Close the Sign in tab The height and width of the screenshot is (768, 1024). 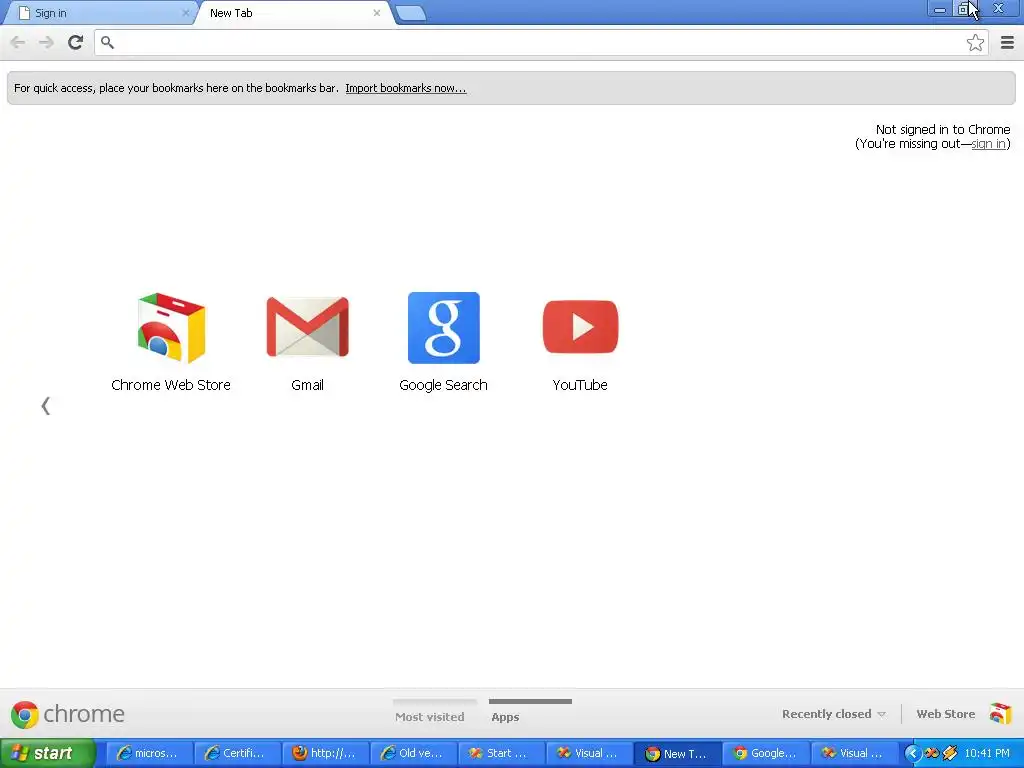185,13
